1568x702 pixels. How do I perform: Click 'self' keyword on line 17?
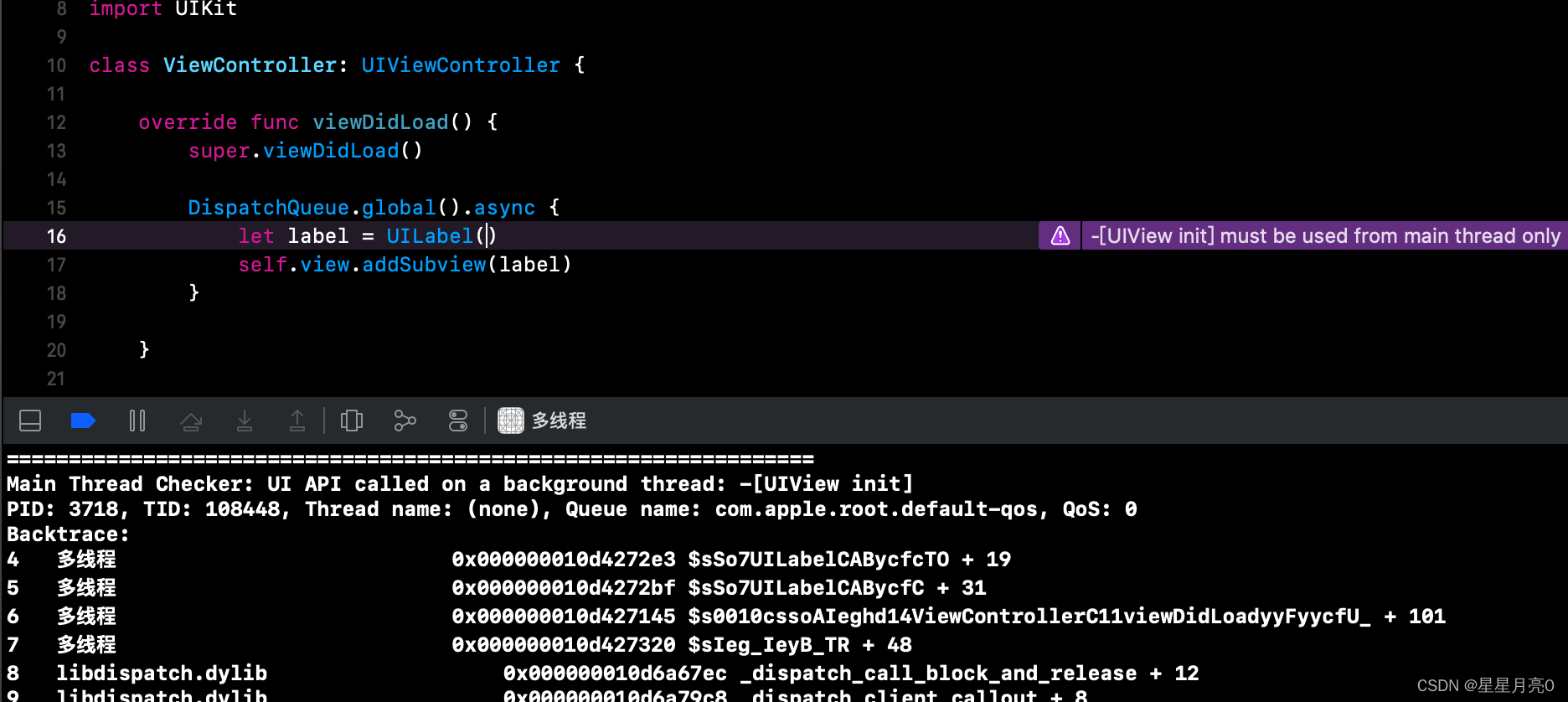tap(263, 265)
